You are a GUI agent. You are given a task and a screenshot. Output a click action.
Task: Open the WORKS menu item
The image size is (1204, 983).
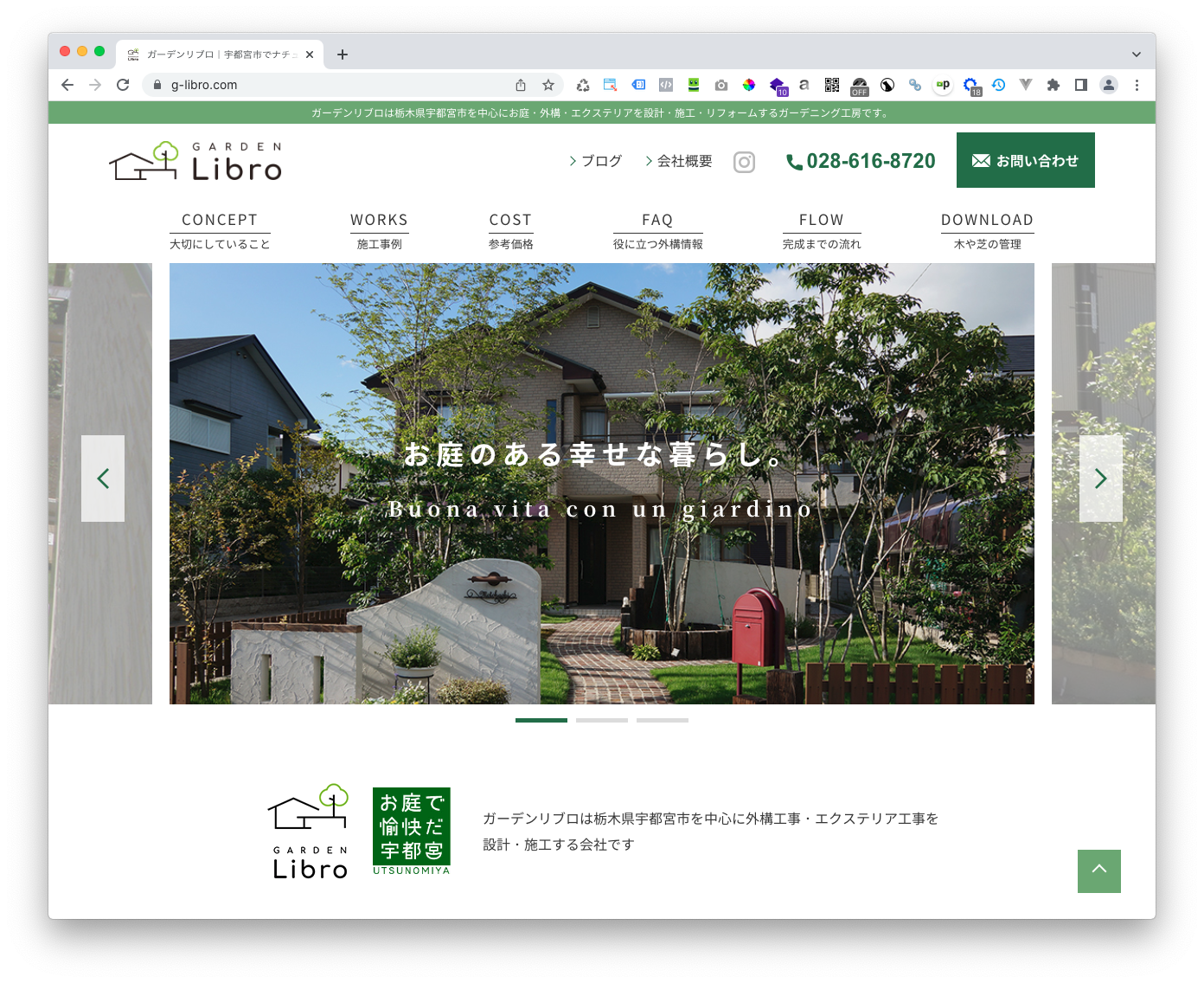pyautogui.click(x=379, y=231)
